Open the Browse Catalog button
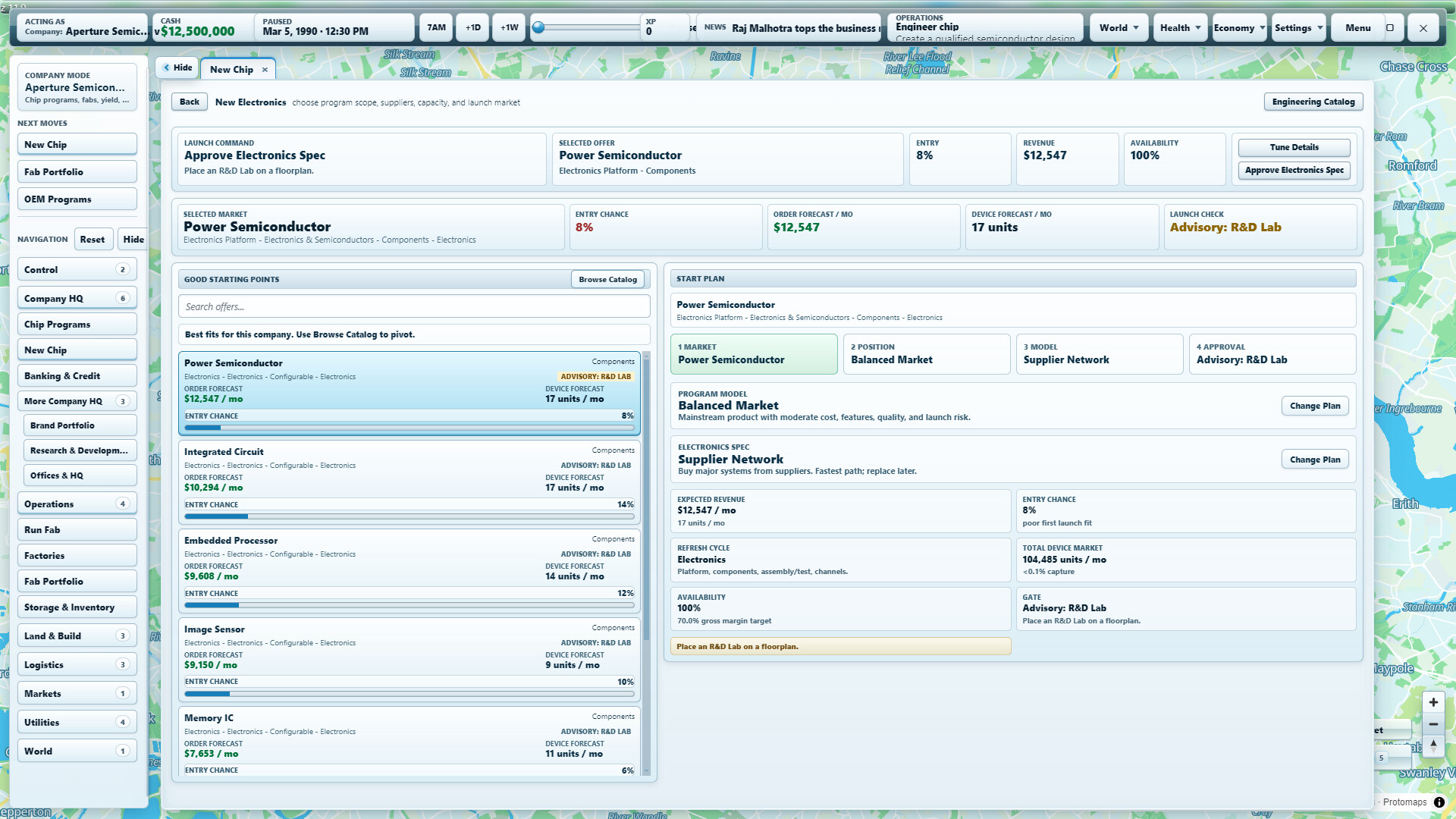This screenshot has width=1456, height=819. click(x=607, y=280)
